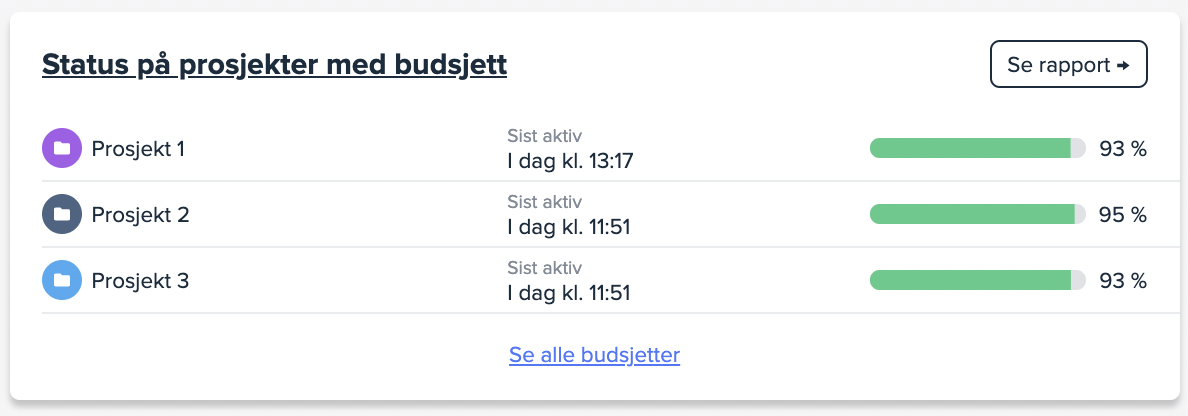Follow the Se alle budsjetter link
This screenshot has height=416, width=1188.
click(594, 354)
